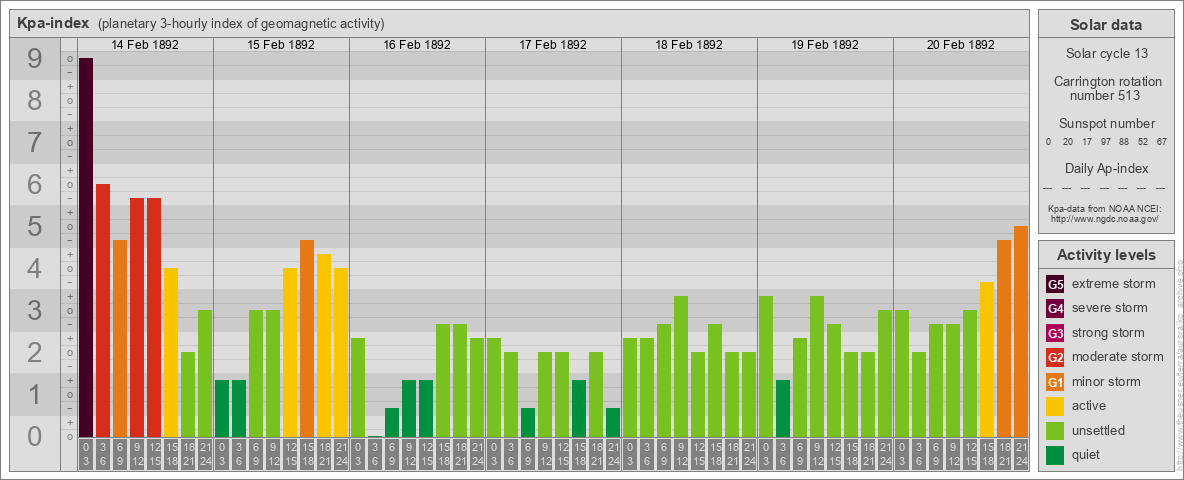
Task: Click the red 14 Feb 9–12h bar
Action: coord(137,317)
